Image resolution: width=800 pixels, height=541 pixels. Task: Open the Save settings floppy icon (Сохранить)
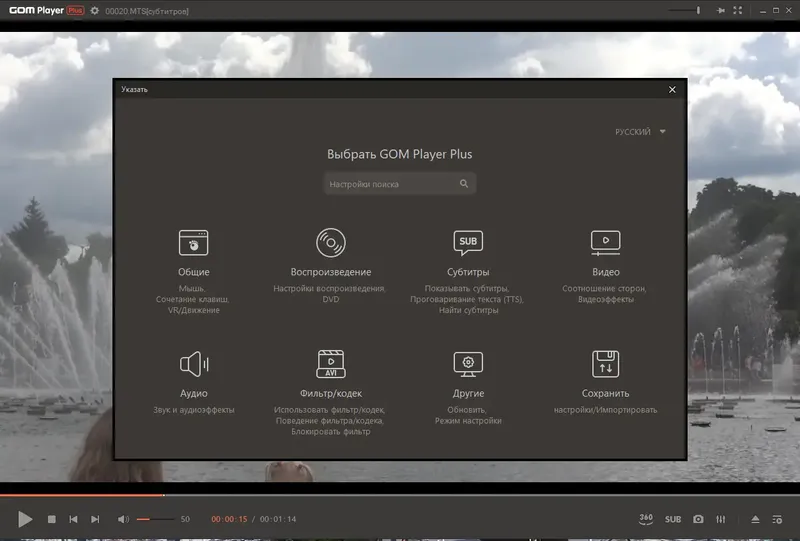click(606, 364)
